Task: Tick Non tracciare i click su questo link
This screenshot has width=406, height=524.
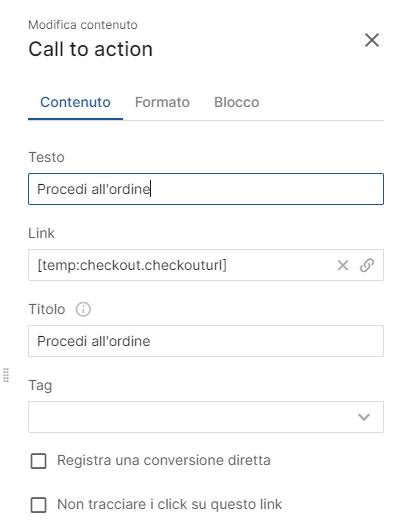Action: tap(38, 505)
